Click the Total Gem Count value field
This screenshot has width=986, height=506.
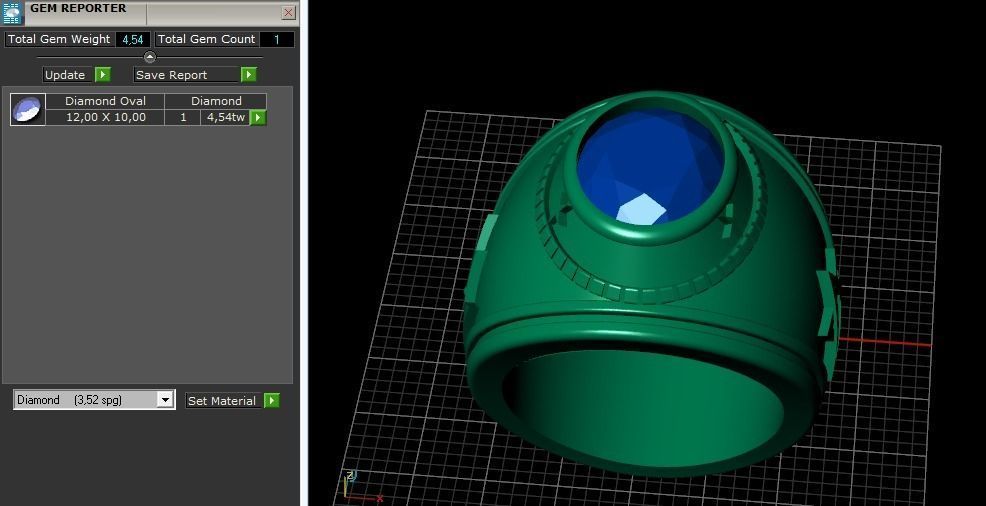[x=277, y=40]
